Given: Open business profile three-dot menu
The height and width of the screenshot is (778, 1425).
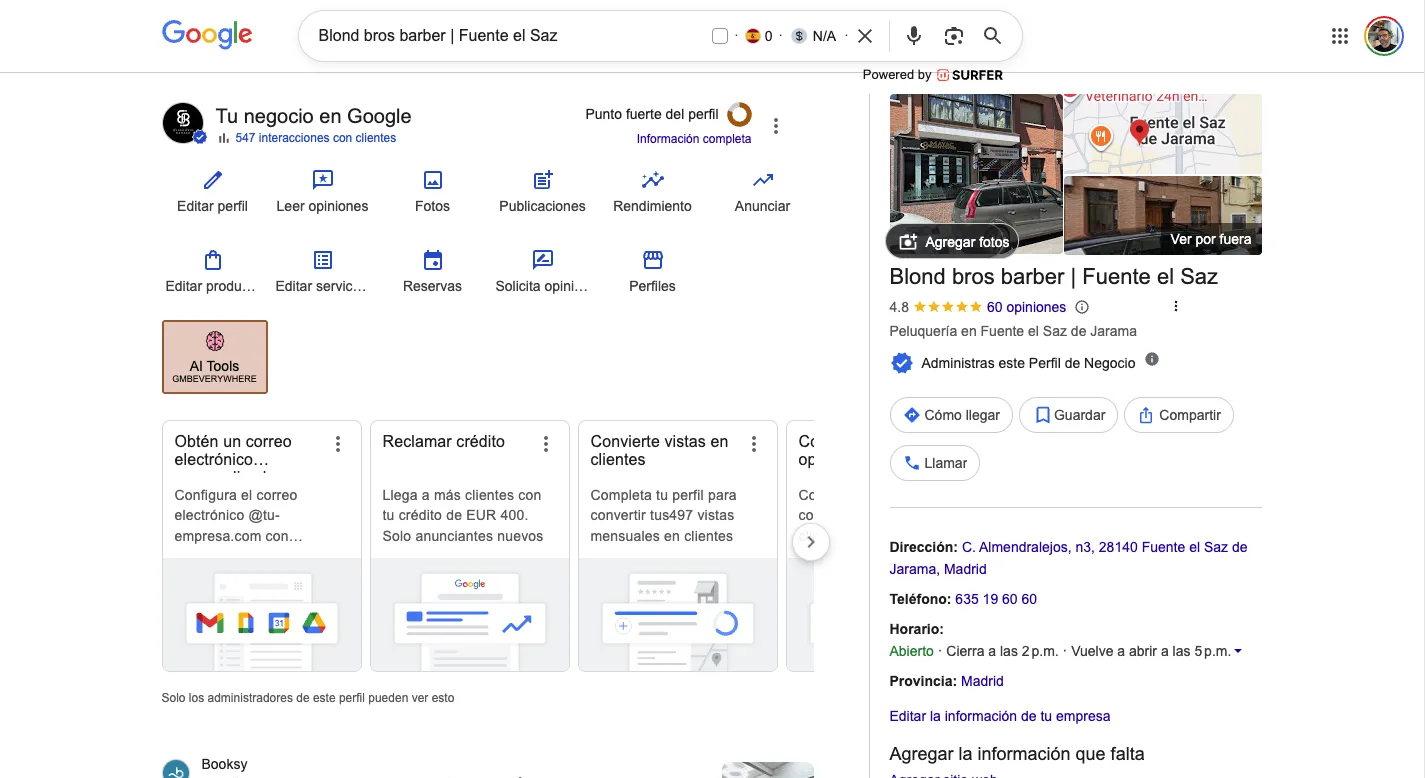Looking at the screenshot, I should (776, 126).
